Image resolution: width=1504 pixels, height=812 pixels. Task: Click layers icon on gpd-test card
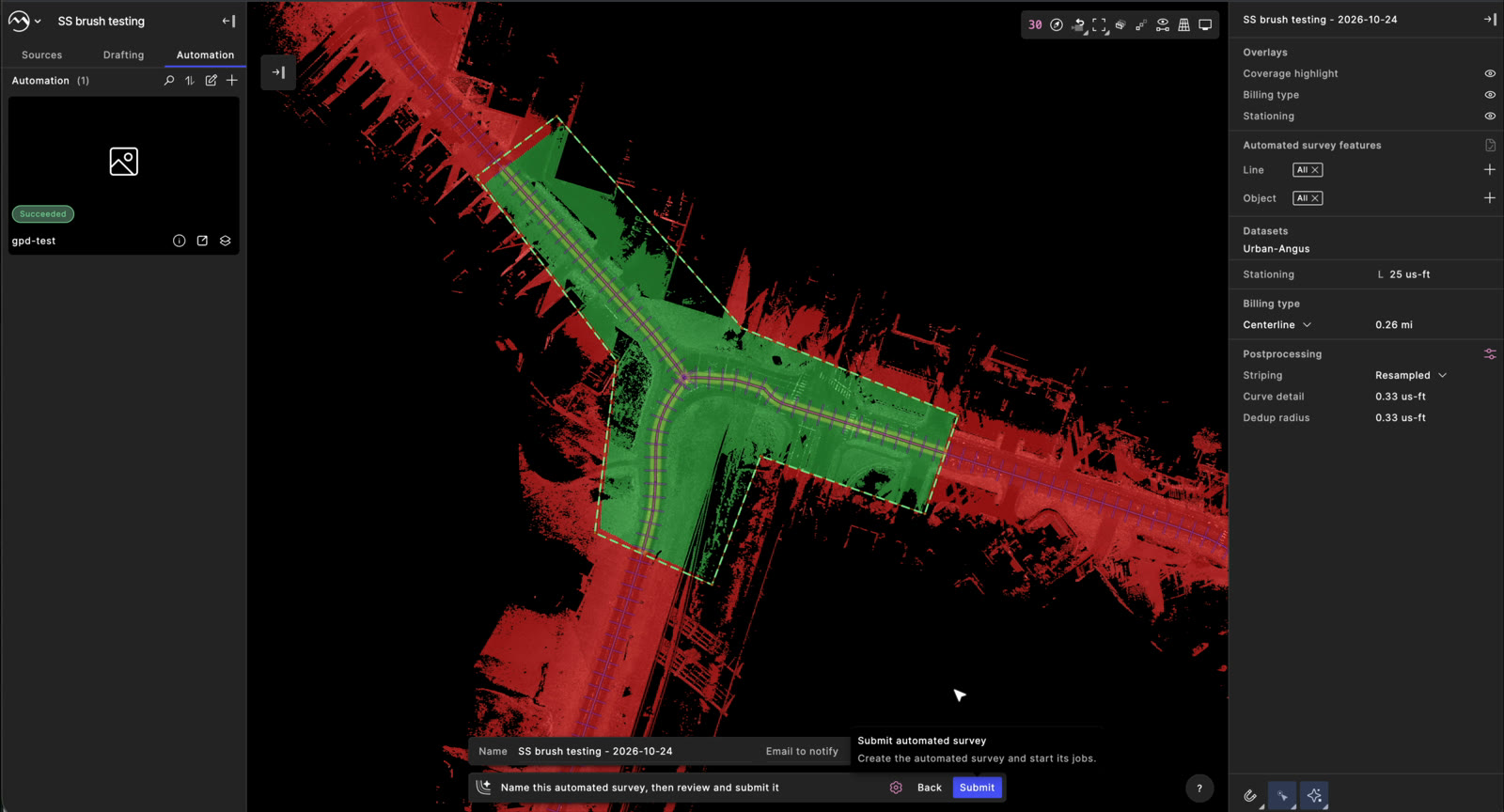pos(226,241)
